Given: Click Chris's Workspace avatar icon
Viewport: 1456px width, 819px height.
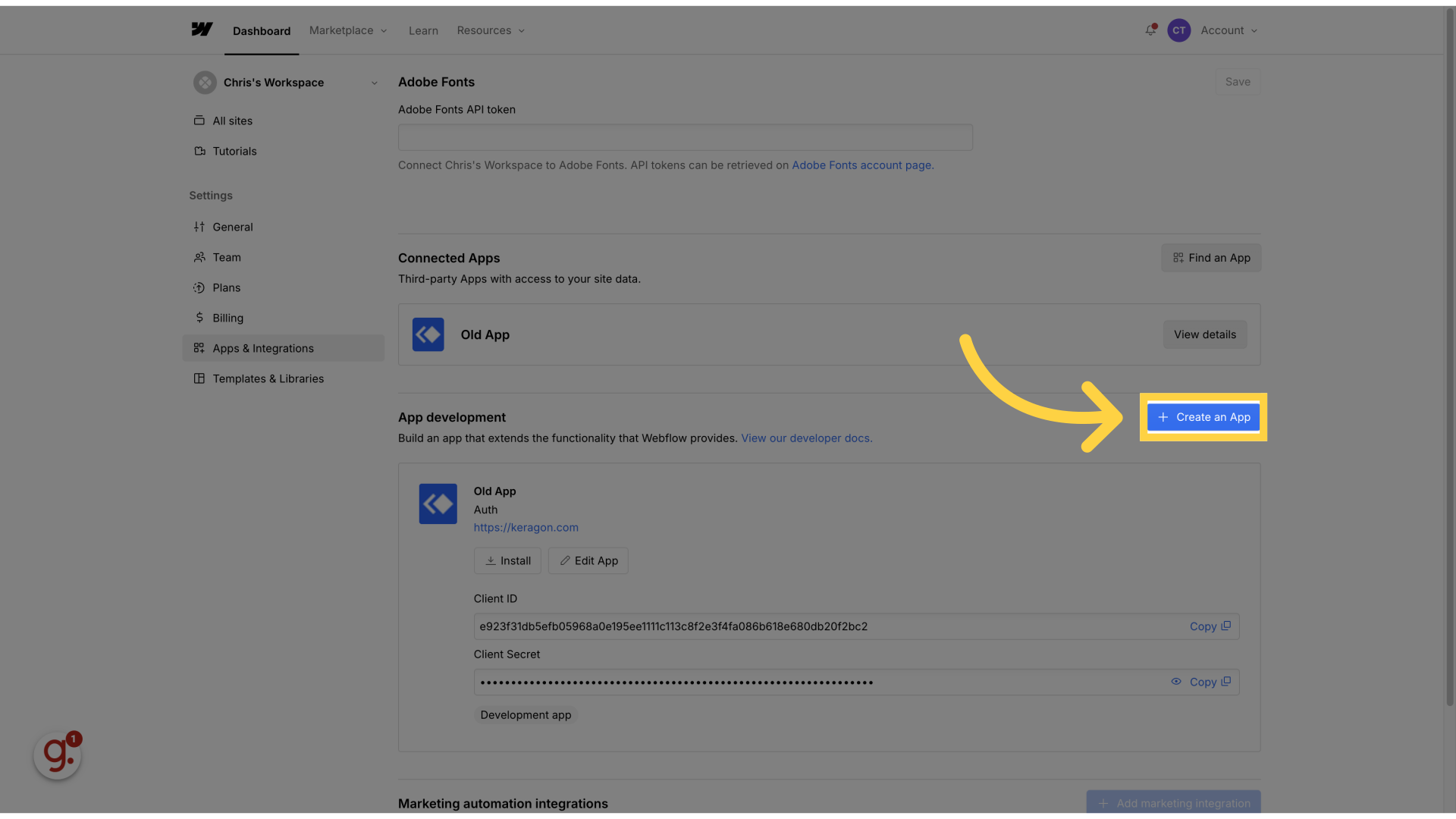Looking at the screenshot, I should tap(205, 83).
